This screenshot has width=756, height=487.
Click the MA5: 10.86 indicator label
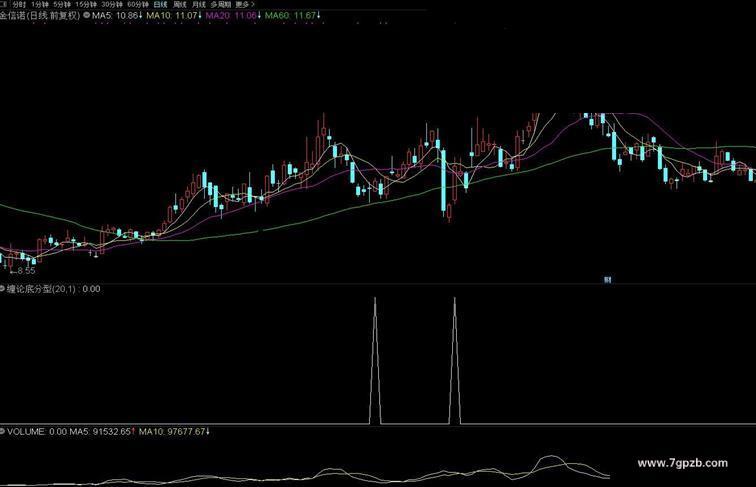click(x=117, y=15)
